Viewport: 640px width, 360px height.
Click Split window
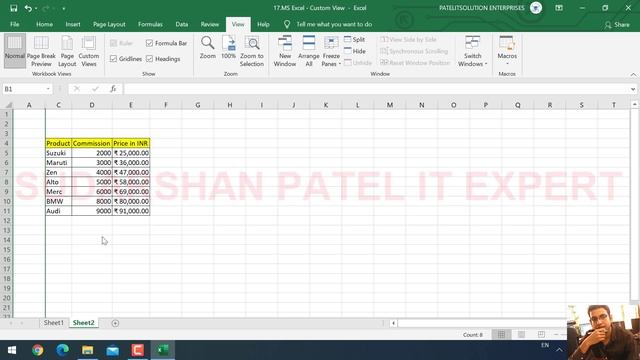tap(354, 39)
